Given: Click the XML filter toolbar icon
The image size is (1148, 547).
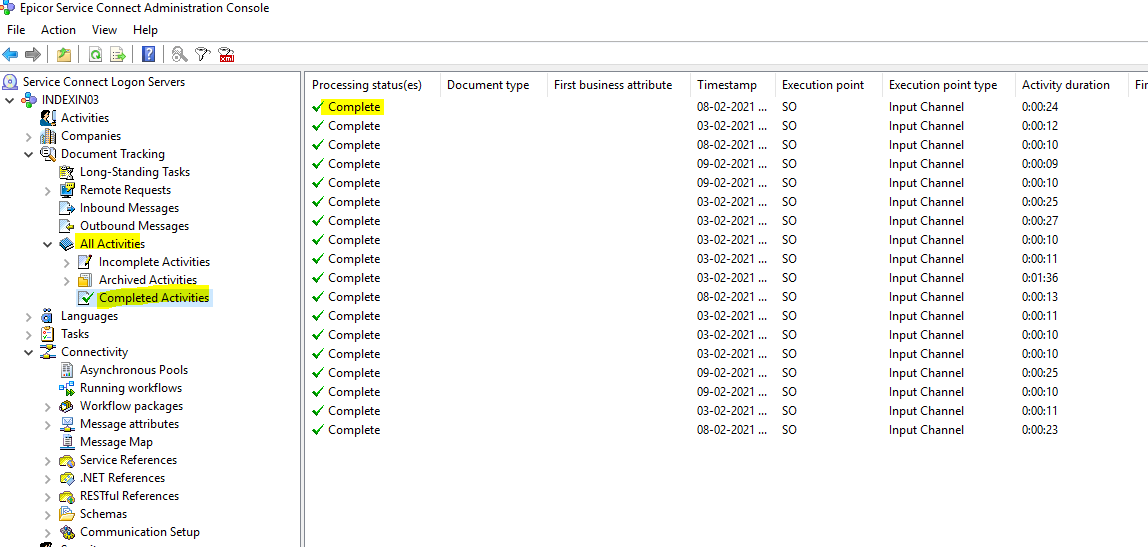Looking at the screenshot, I should point(227,54).
